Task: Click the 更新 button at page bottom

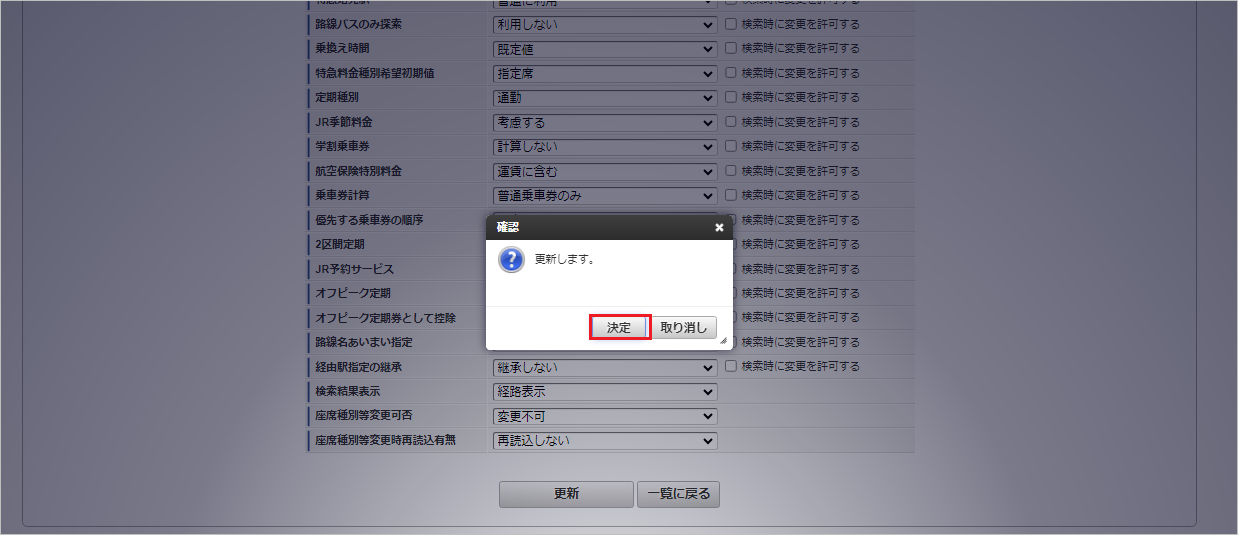Action: (x=566, y=494)
